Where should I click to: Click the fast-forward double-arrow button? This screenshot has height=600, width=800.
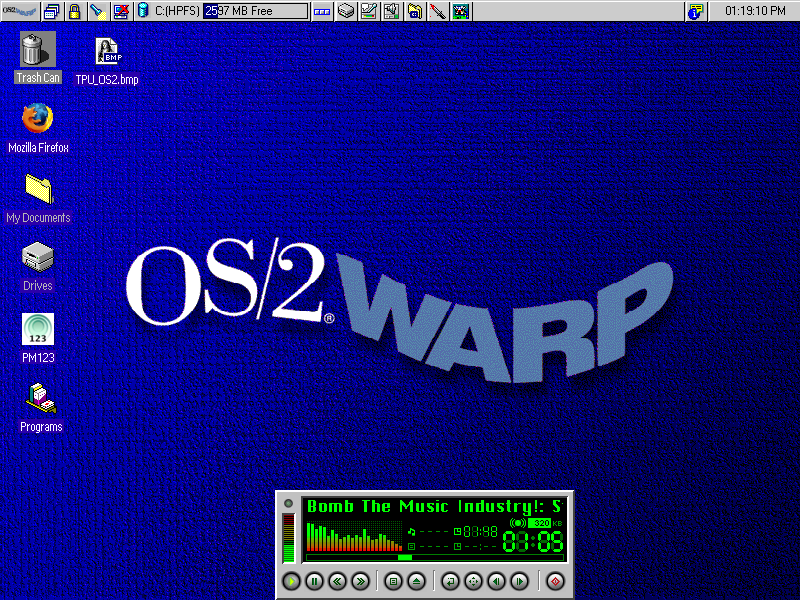point(361,580)
